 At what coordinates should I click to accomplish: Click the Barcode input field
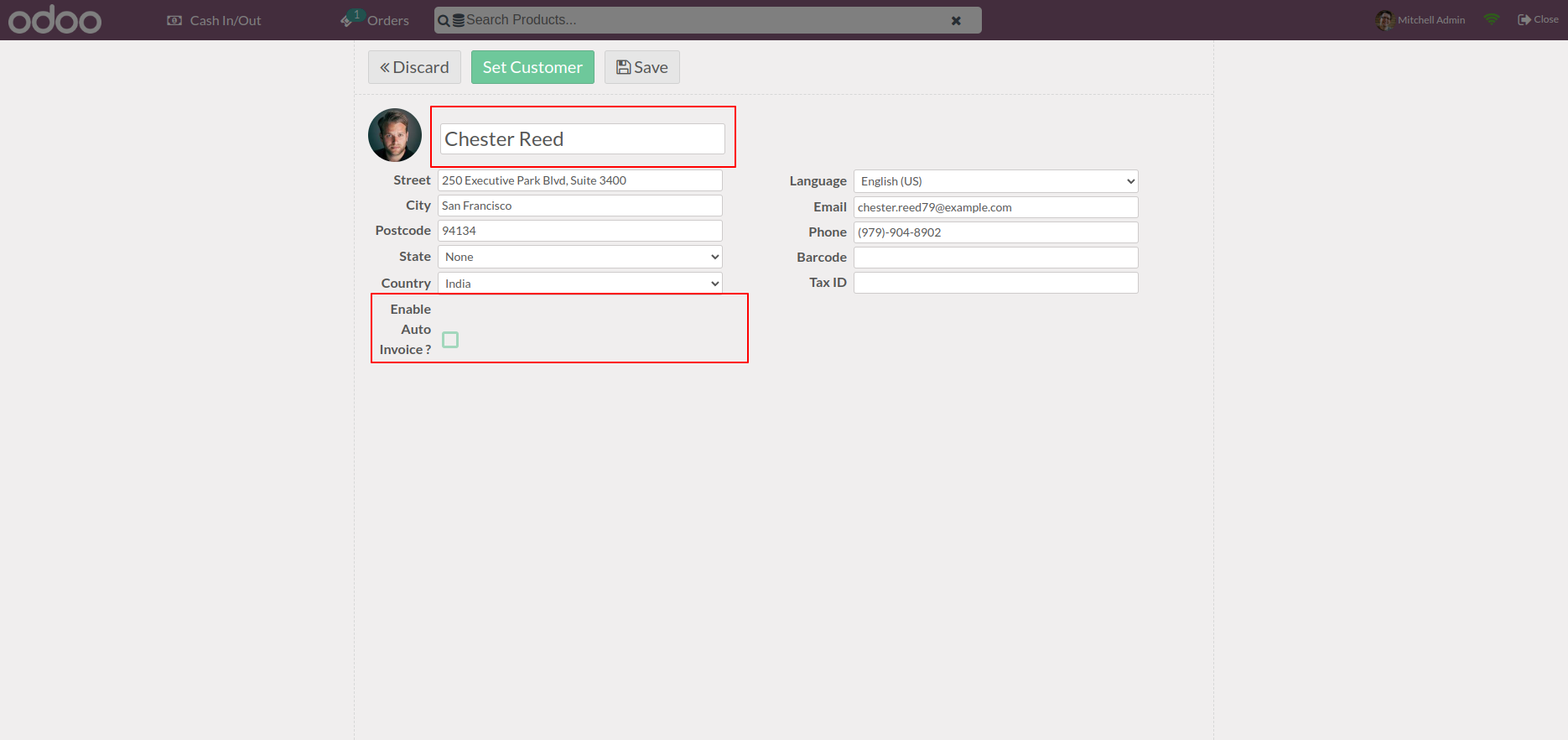[996, 258]
